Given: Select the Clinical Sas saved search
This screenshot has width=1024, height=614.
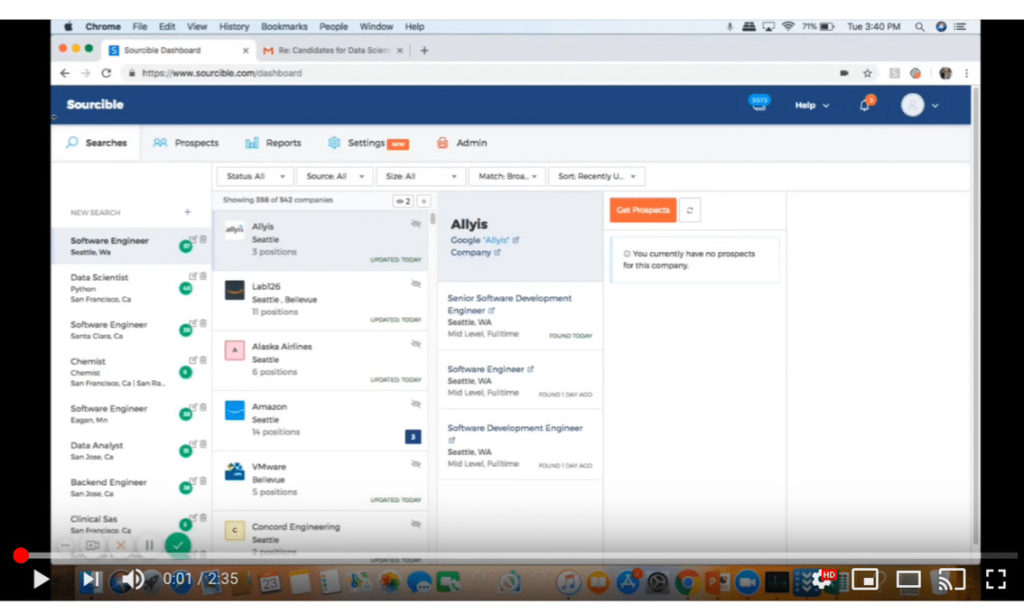Looking at the screenshot, I should point(131,524).
